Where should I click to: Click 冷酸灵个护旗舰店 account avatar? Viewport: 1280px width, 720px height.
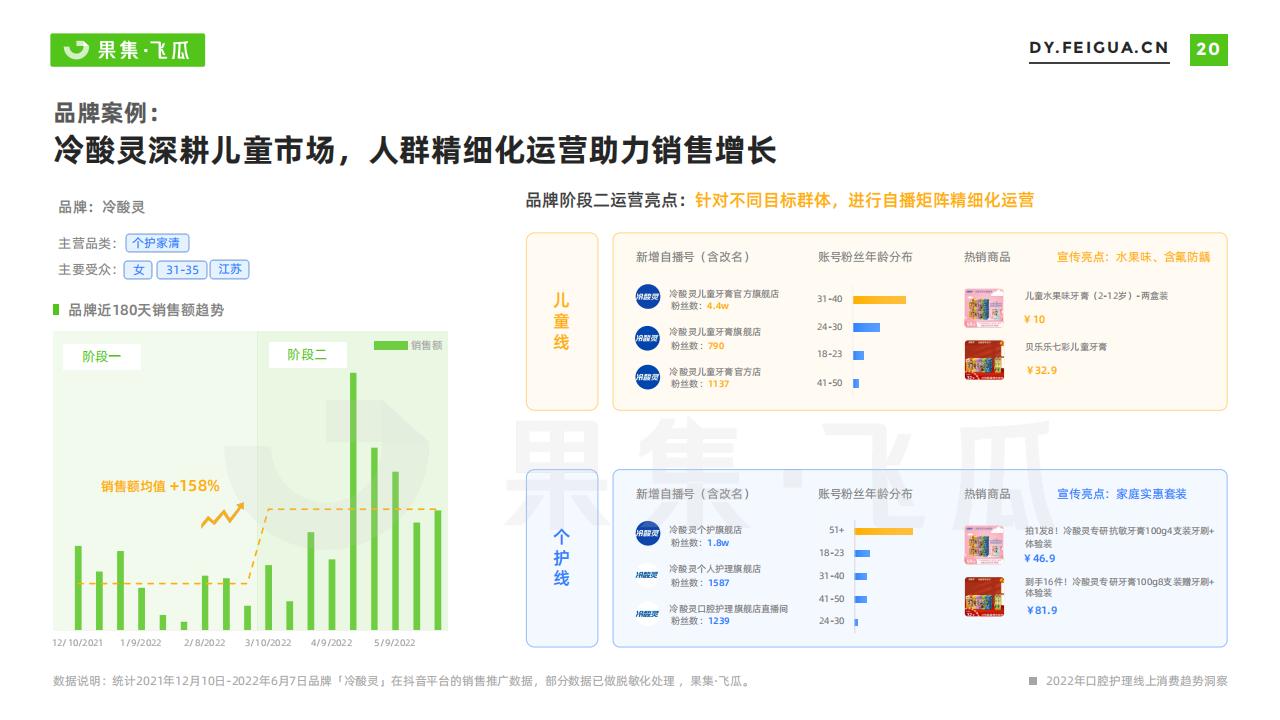click(x=648, y=534)
